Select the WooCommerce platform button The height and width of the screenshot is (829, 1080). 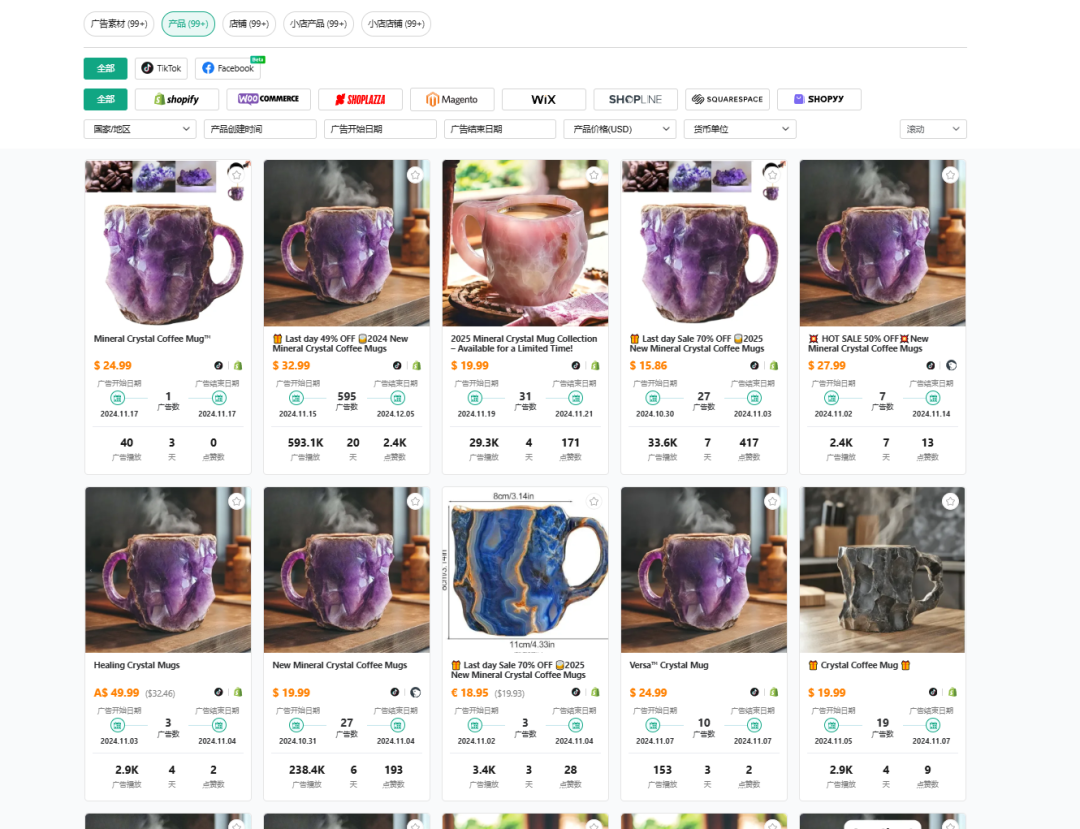pos(269,99)
